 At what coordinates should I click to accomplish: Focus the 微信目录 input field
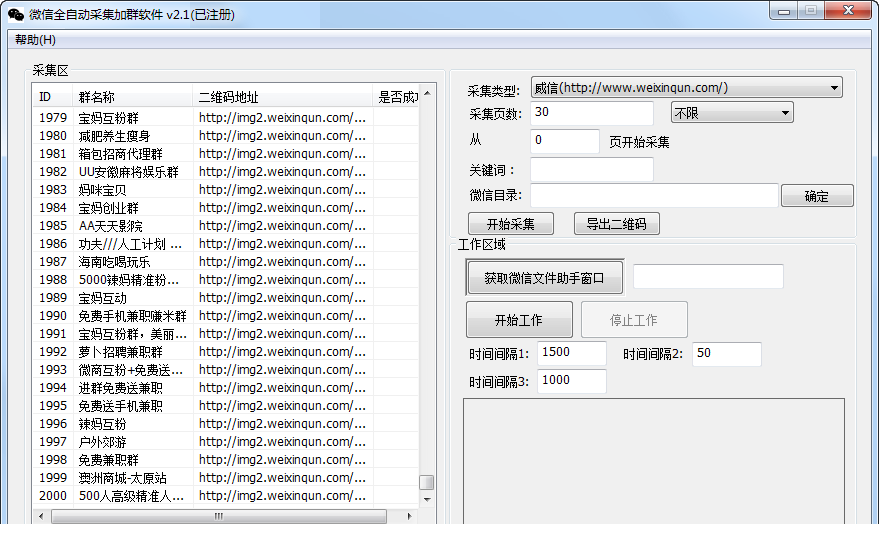(x=654, y=195)
